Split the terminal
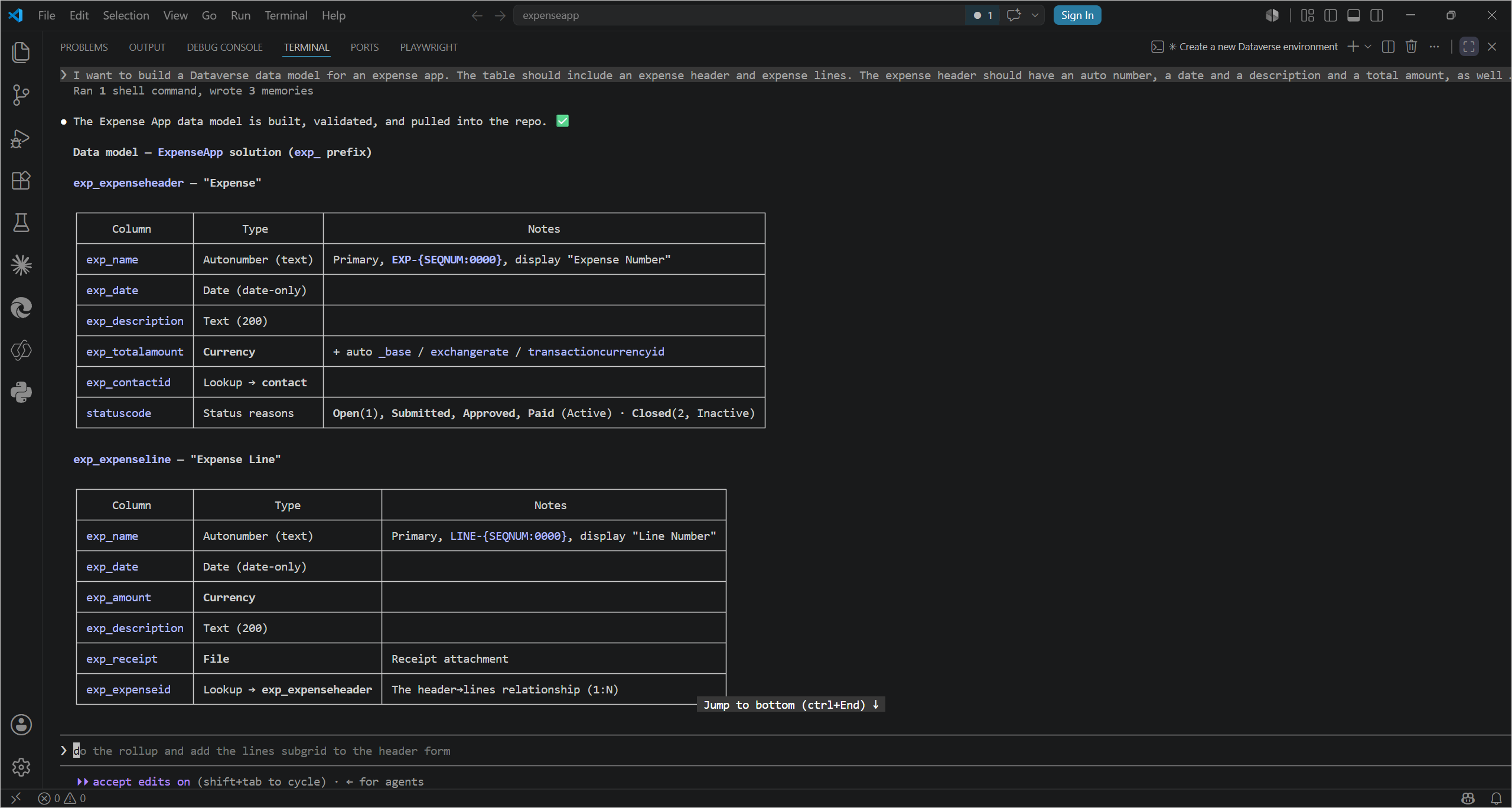The image size is (1512, 808). tap(1389, 47)
